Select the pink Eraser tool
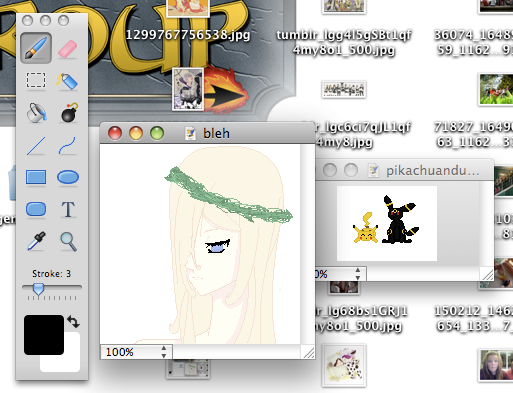This screenshot has width=513, height=393. pos(68,49)
